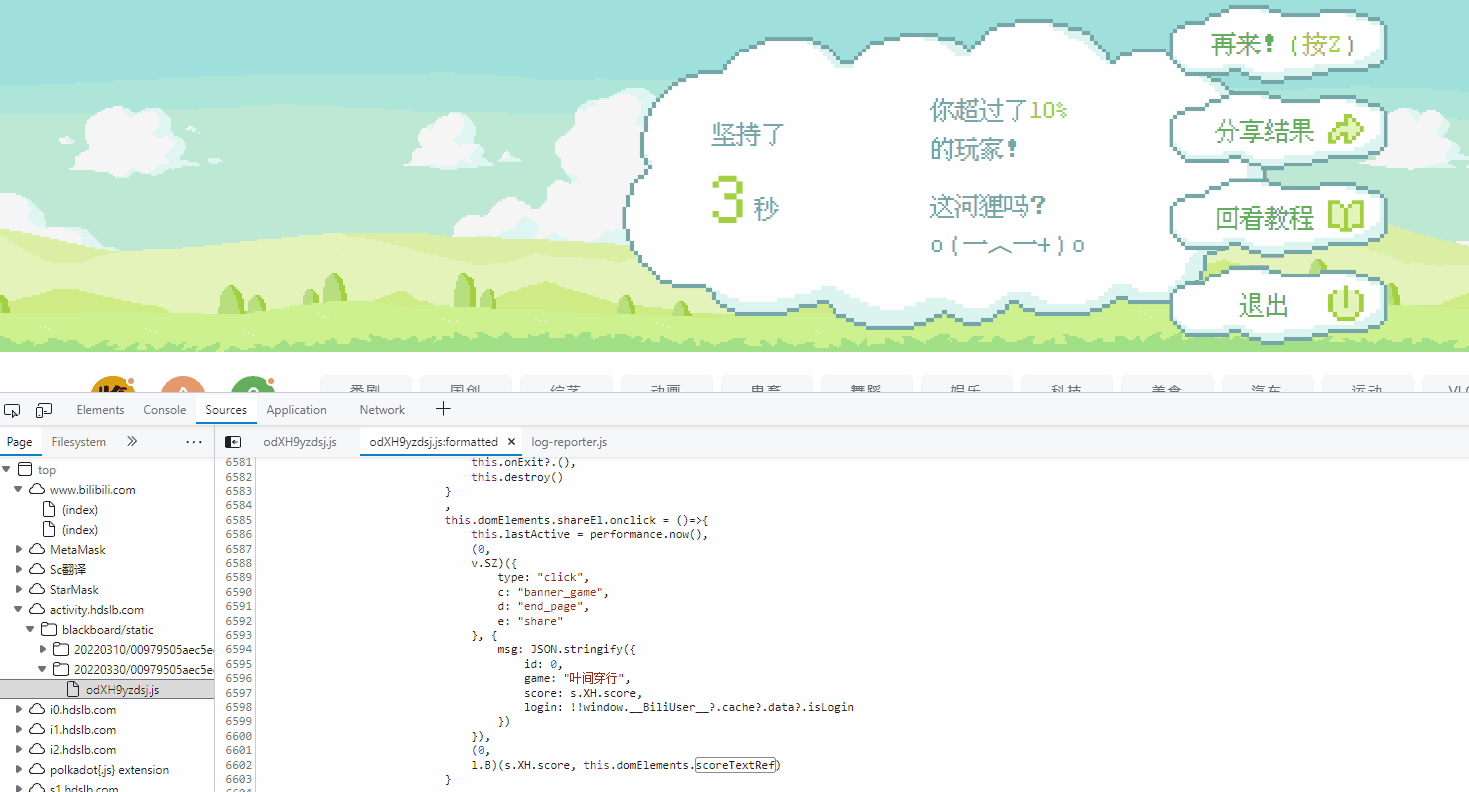1469x792 pixels.
Task: Click the » chevron to show hidden navigator tabs
Action: click(131, 441)
